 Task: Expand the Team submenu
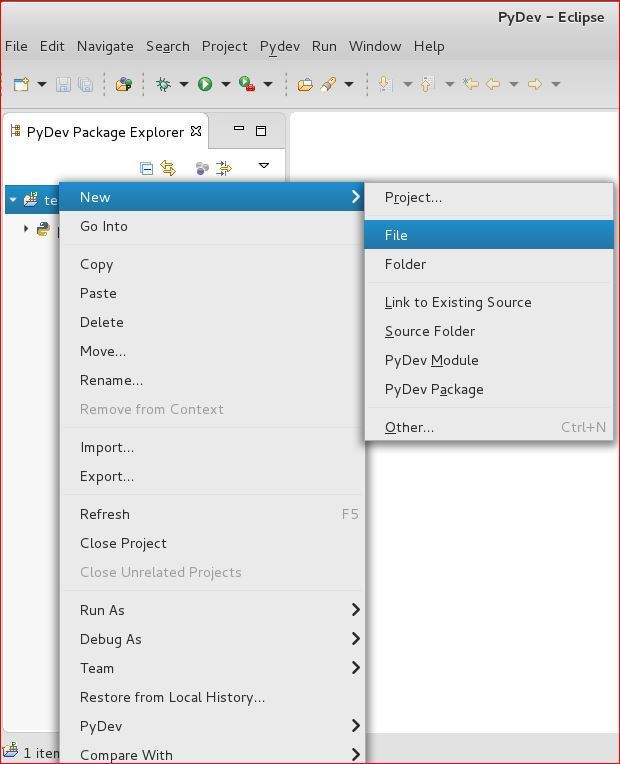click(212, 668)
